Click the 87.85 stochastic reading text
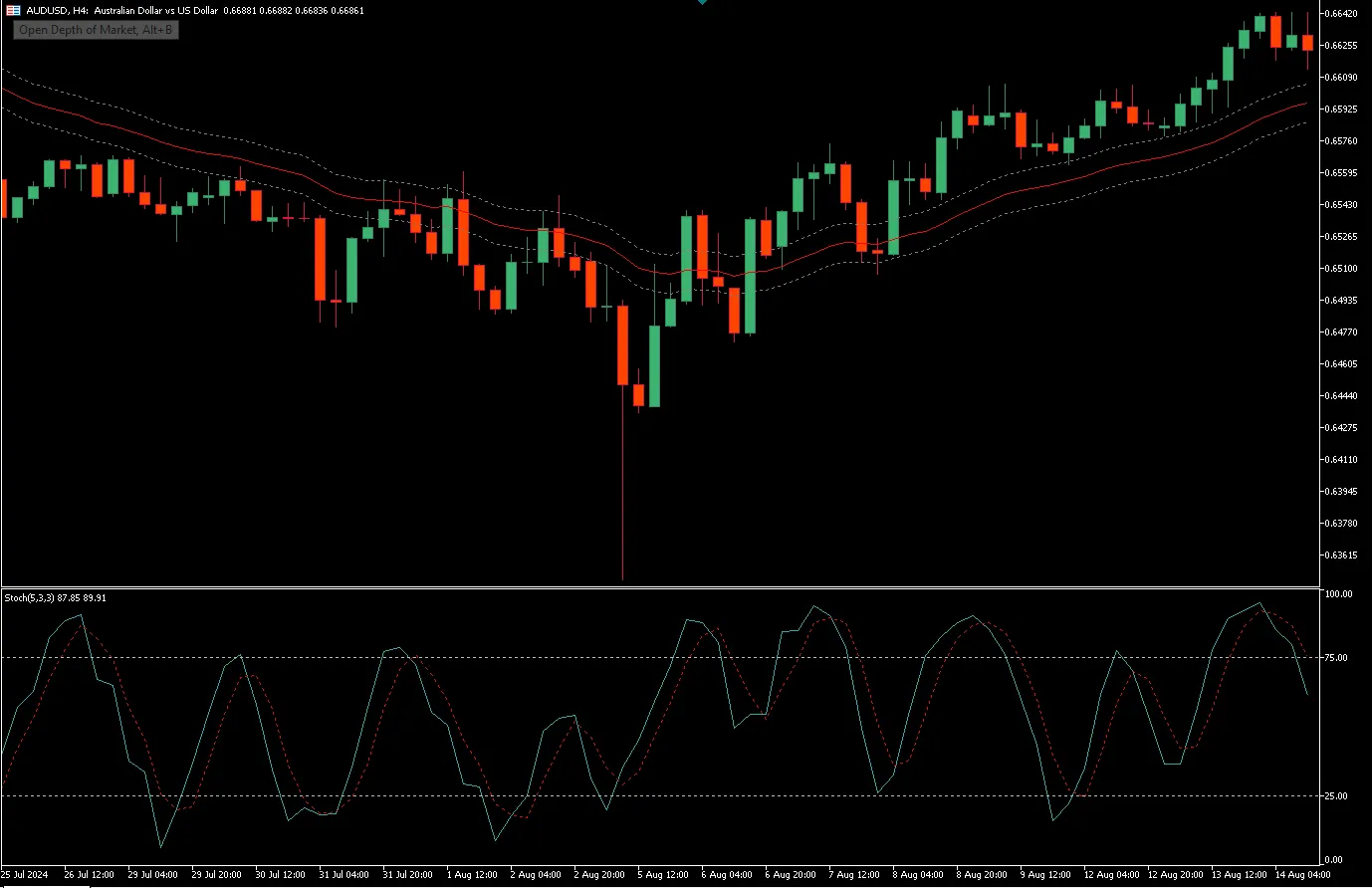This screenshot has width=1372, height=888. 69,597
